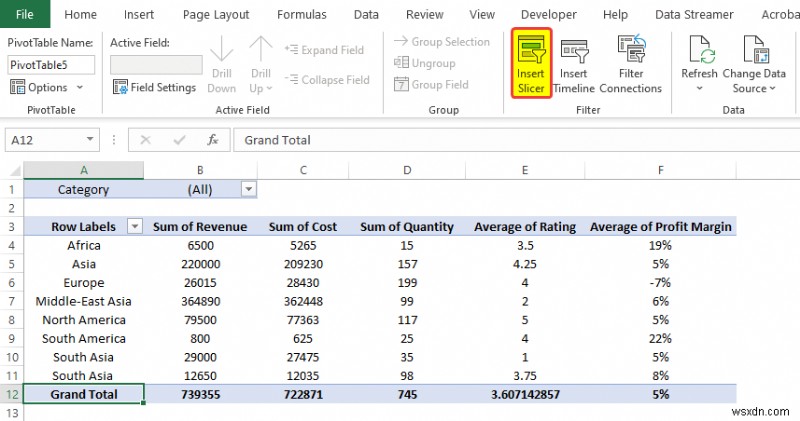Click the Sum of Revenue header cell
This screenshot has height=421, width=800.
coord(200,227)
